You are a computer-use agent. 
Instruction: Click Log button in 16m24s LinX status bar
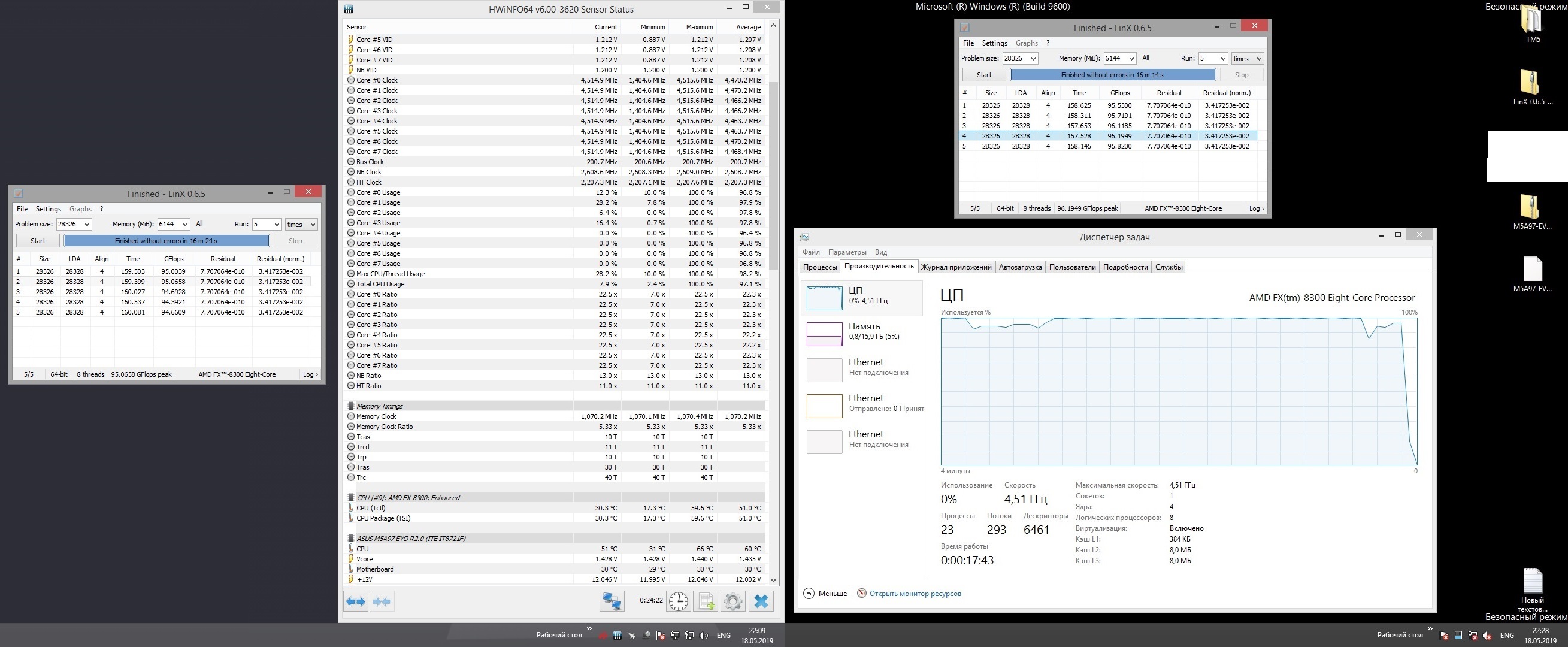pyautogui.click(x=310, y=374)
